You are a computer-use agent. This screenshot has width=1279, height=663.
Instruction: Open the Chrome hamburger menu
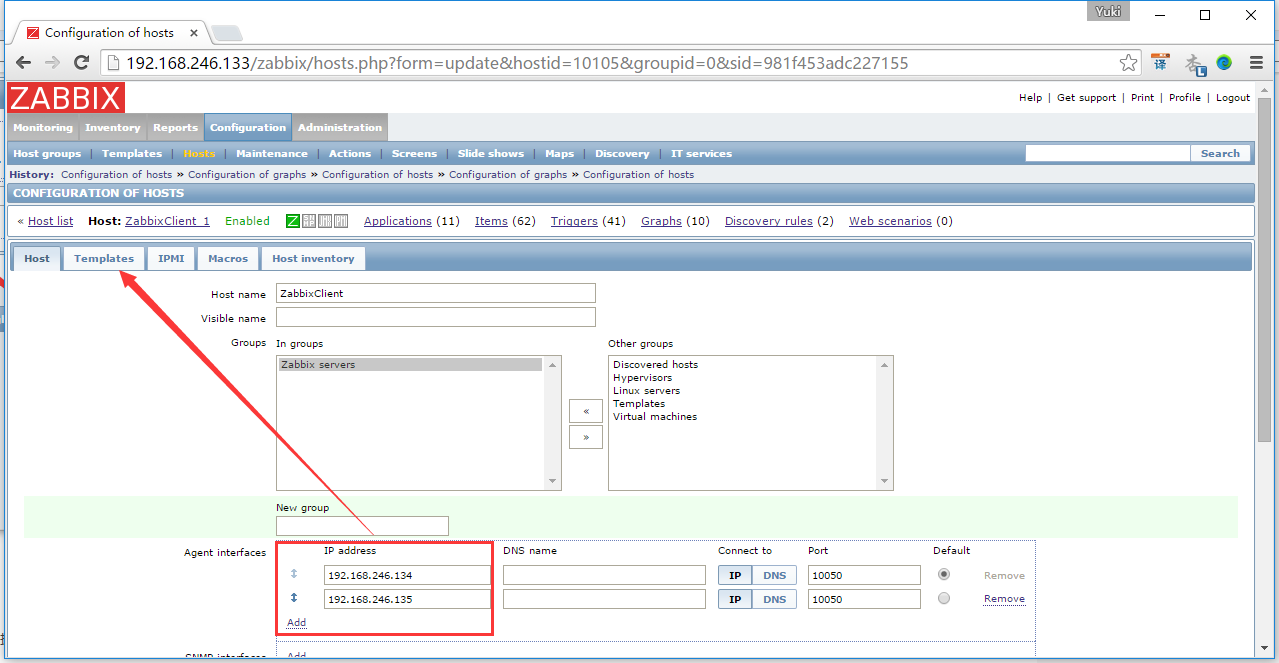1256,63
